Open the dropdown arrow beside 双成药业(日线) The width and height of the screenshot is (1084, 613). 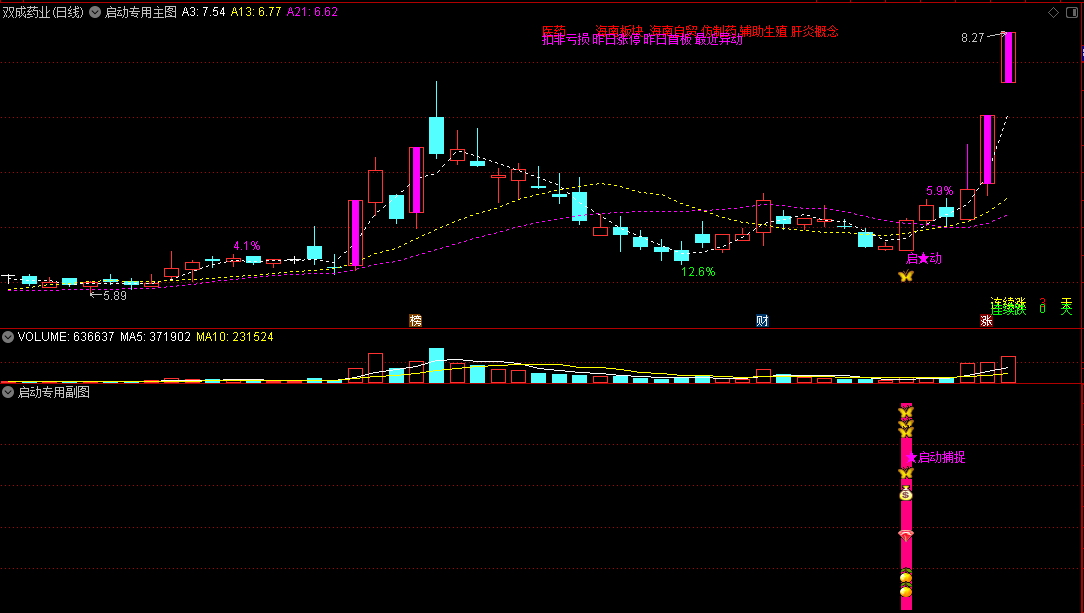pyautogui.click(x=95, y=12)
